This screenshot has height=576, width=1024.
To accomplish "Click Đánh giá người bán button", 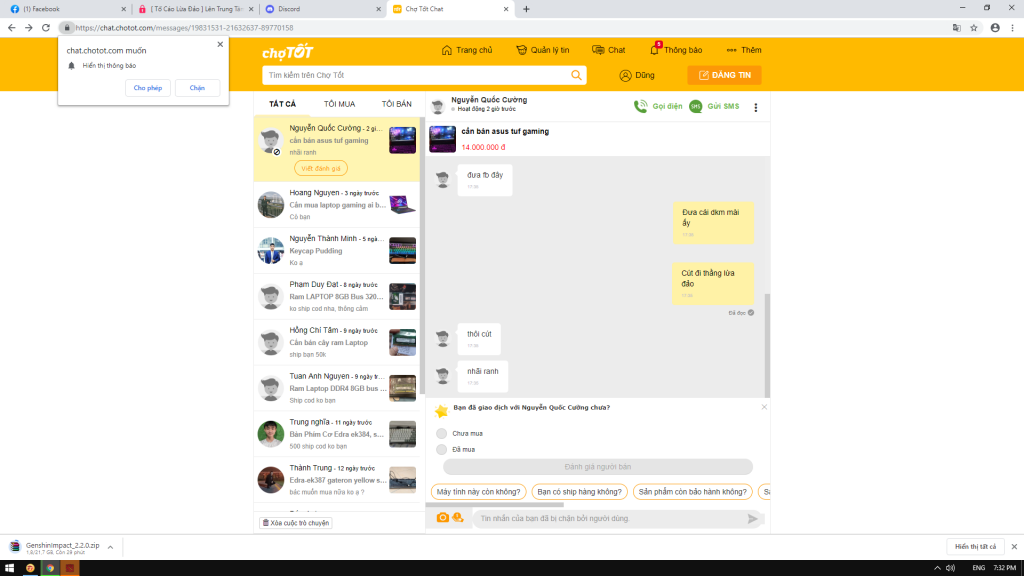I will coord(598,467).
